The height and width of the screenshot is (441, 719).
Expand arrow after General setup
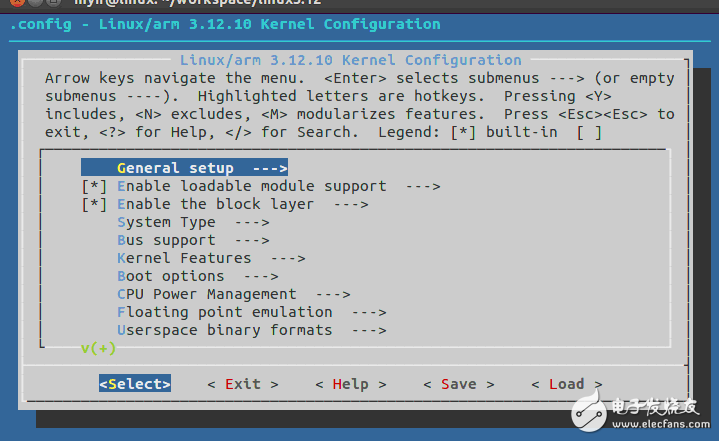(x=270, y=168)
